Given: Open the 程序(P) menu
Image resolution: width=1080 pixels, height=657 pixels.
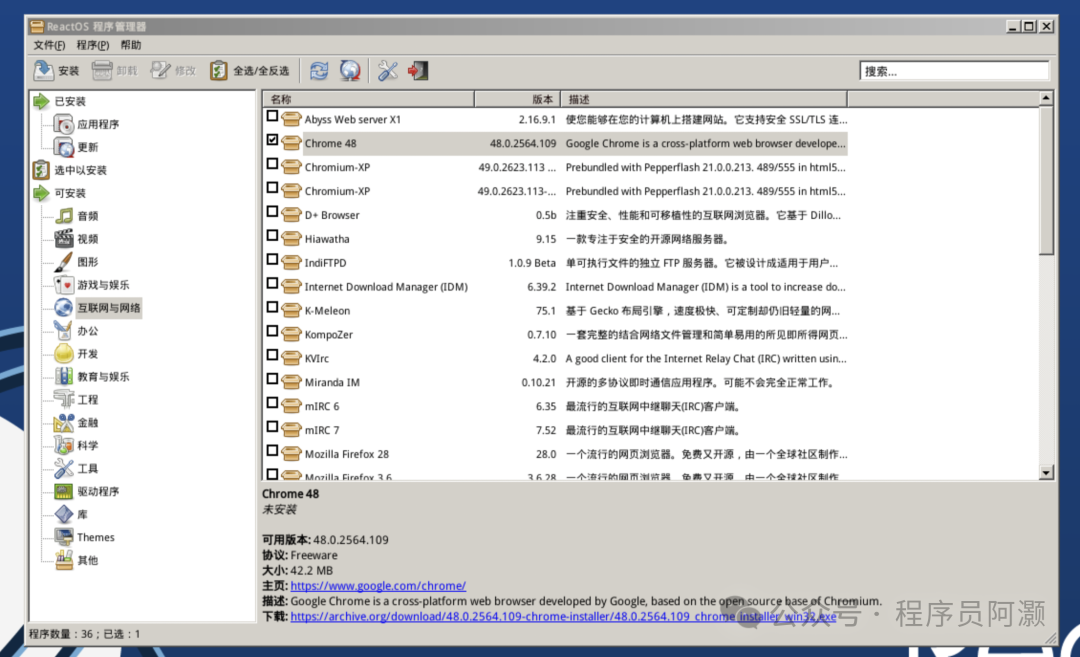Looking at the screenshot, I should [92, 45].
